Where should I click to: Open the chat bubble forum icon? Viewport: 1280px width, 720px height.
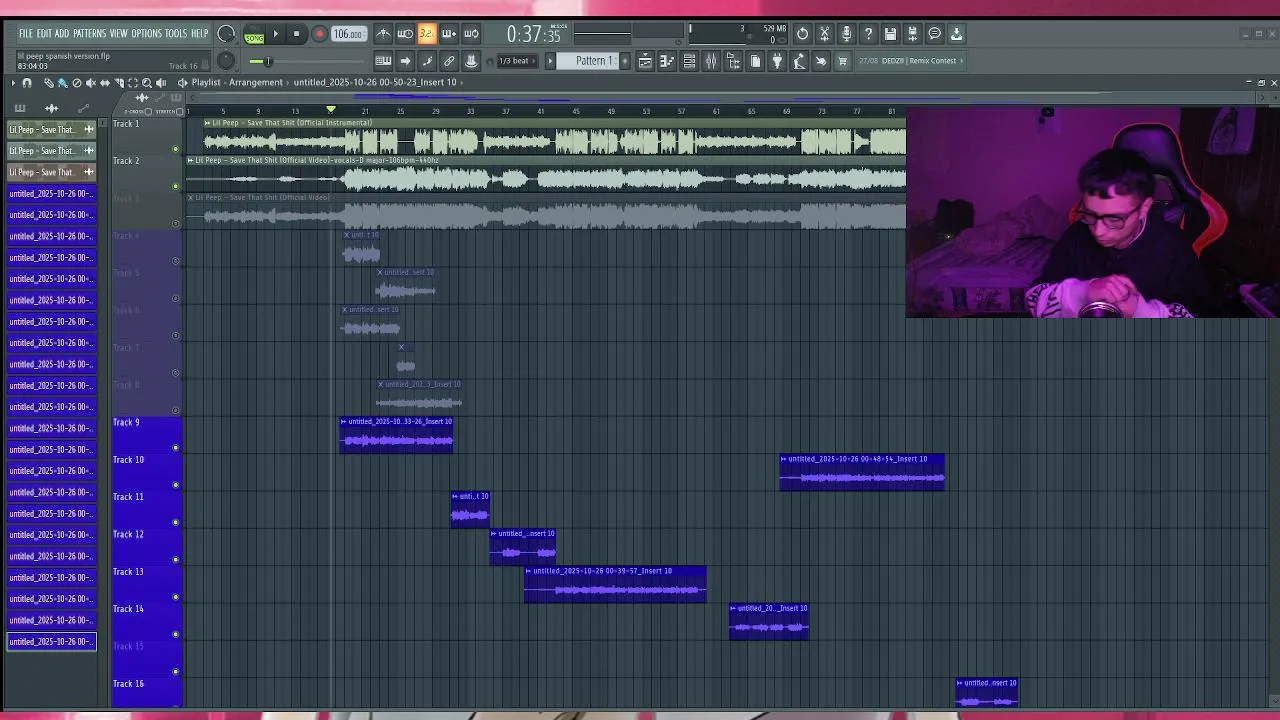pyautogui.click(x=934, y=33)
